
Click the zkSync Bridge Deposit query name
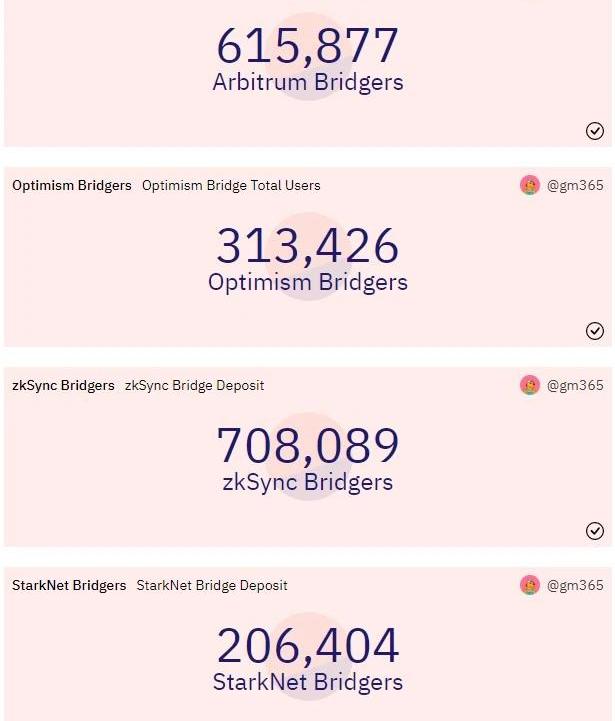coord(194,385)
